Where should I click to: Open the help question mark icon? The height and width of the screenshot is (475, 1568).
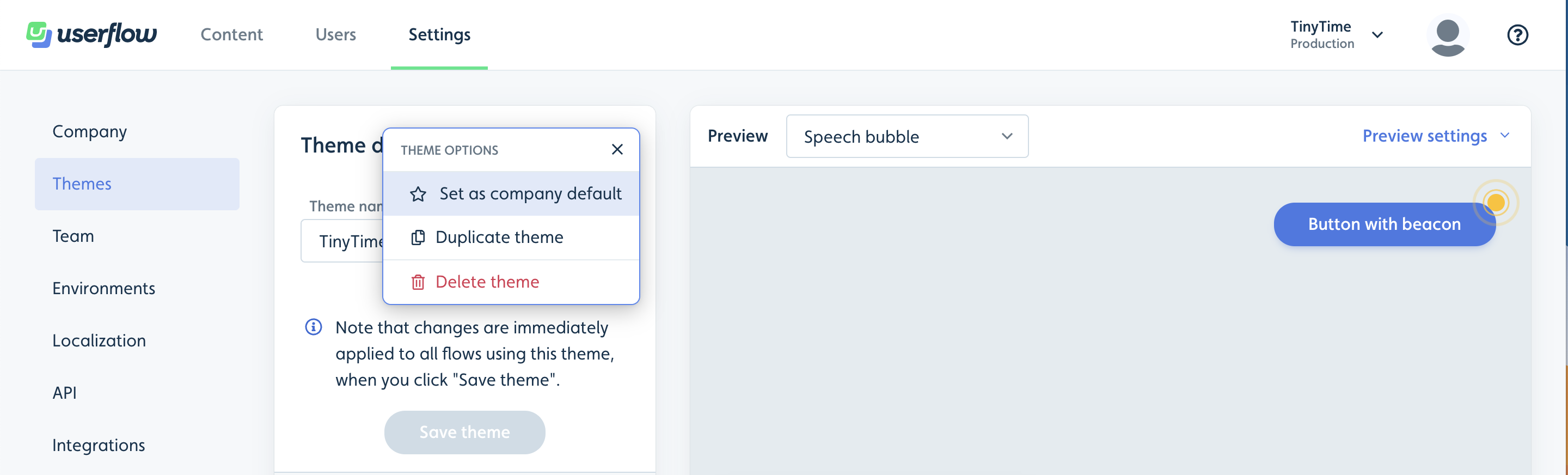1517,35
